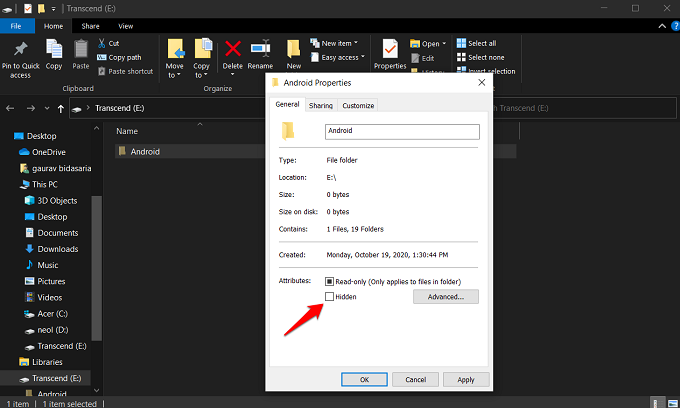Viewport: 680px width, 408px height.
Task: Select Music in the navigation pane
Action: point(42,265)
